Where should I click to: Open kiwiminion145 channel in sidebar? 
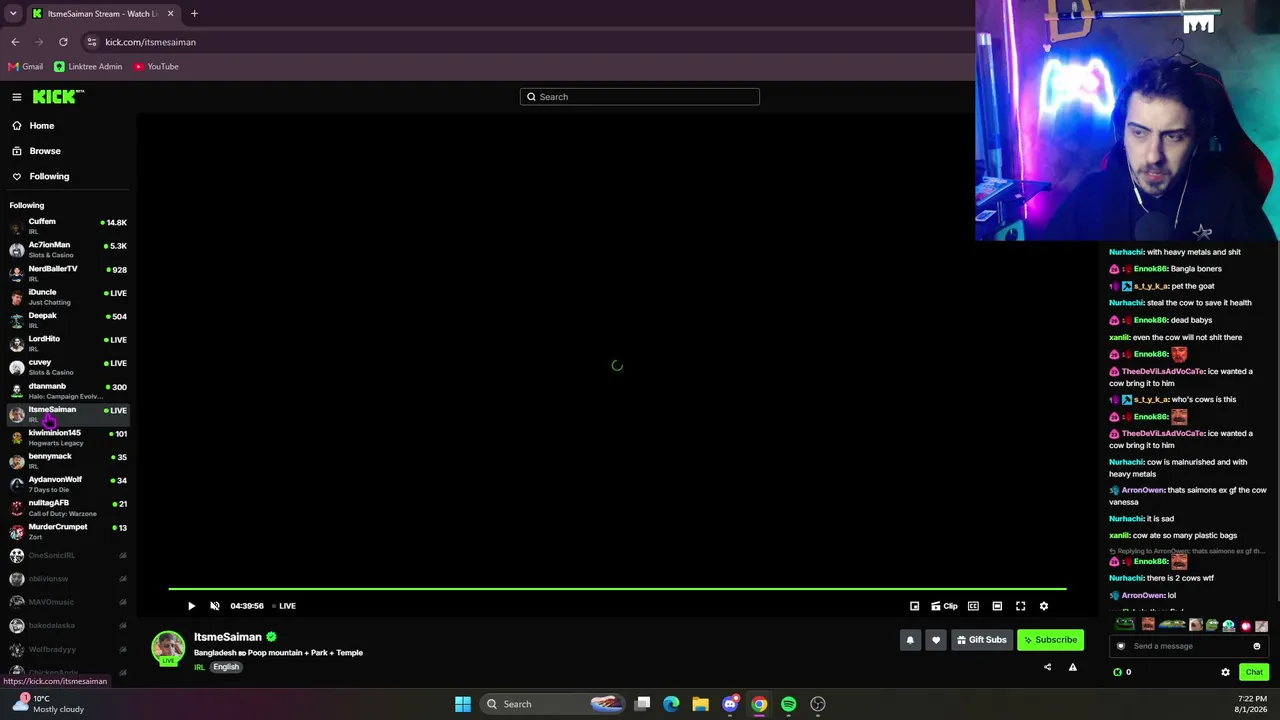pyautogui.click(x=68, y=437)
